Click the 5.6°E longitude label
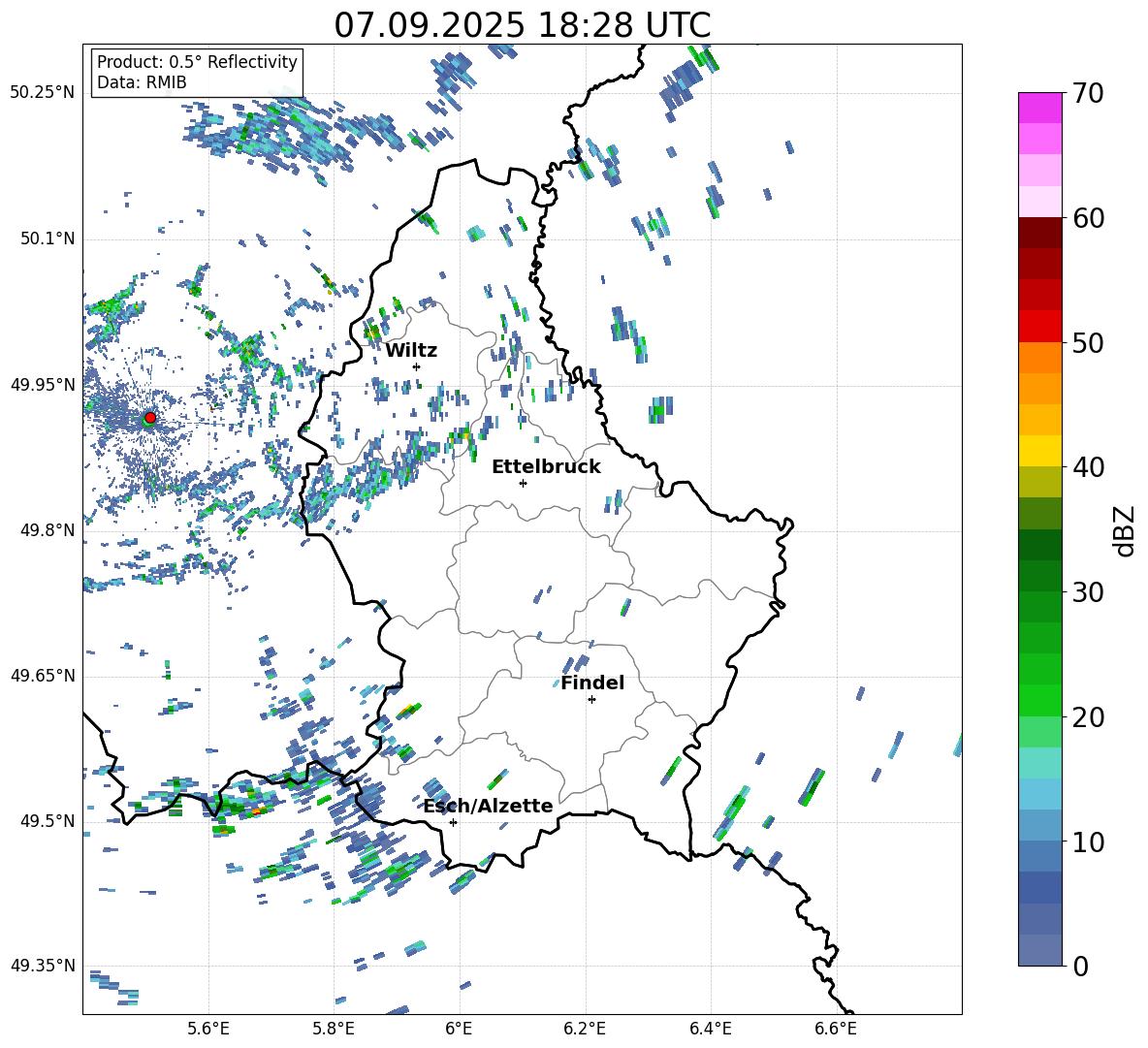Viewport: 1148px width, 1048px height. [x=208, y=1029]
